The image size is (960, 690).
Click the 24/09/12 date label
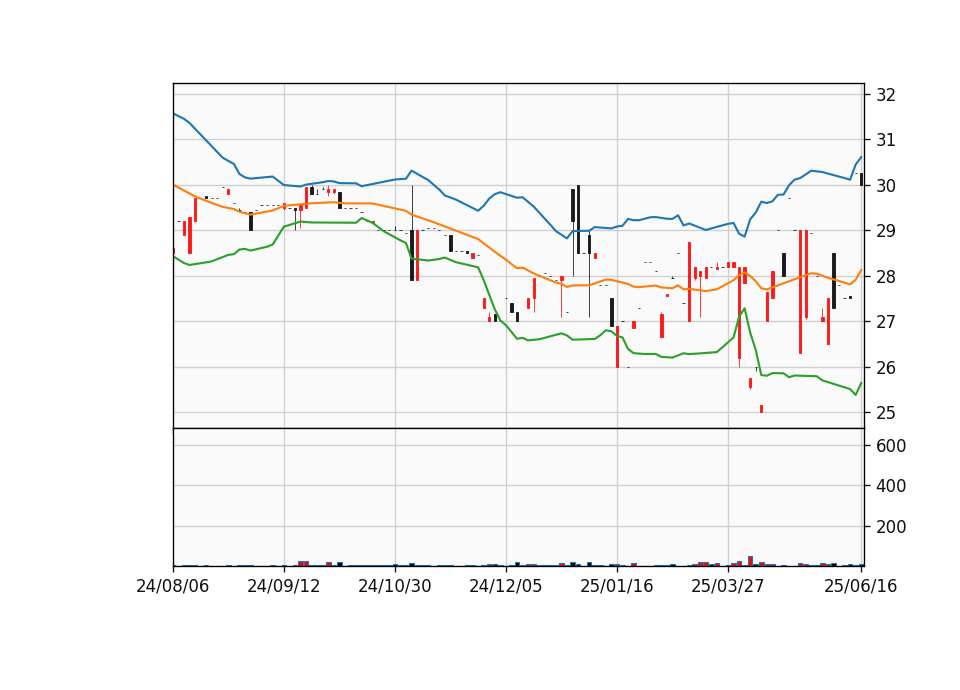[x=283, y=586]
